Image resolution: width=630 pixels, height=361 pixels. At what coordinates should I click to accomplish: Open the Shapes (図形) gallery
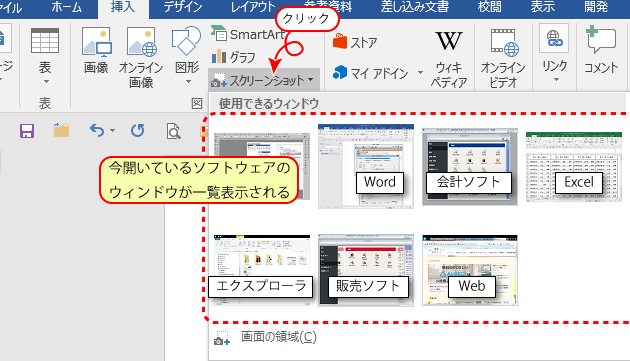pyautogui.click(x=187, y=55)
